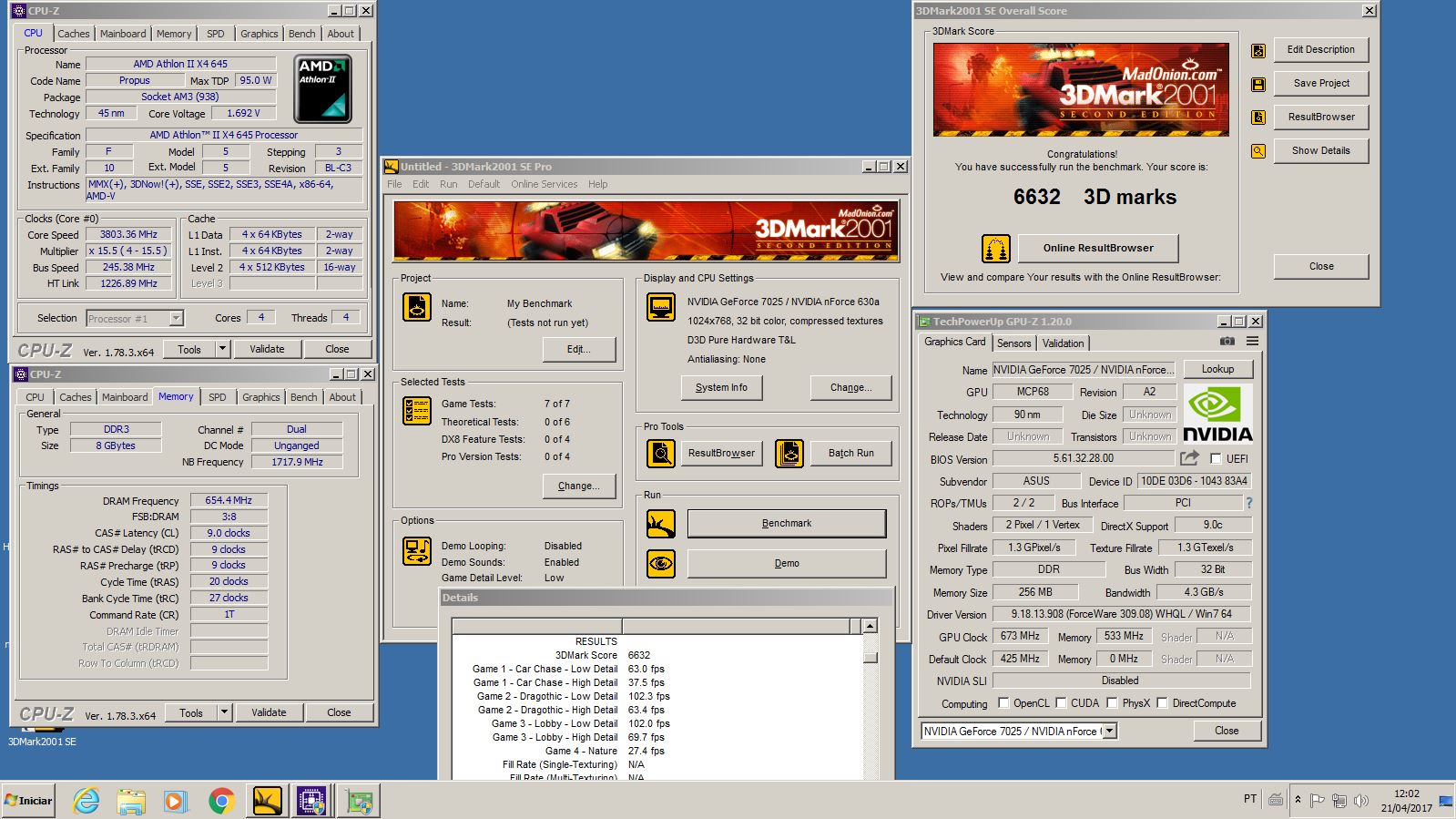Open File Explorer from the taskbar
The width and height of the screenshot is (1456, 819).
pos(131,801)
